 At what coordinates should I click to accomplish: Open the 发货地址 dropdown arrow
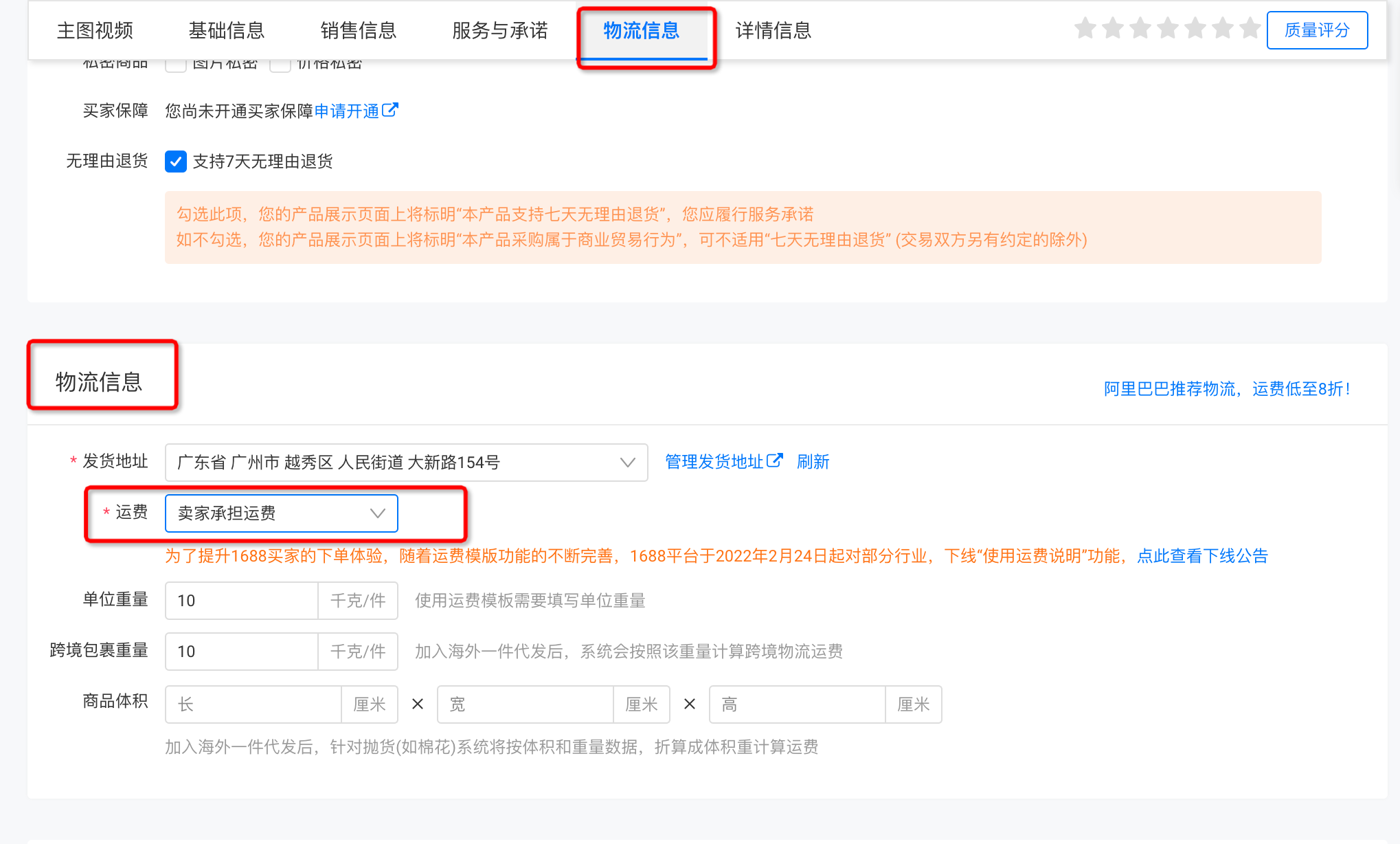pyautogui.click(x=626, y=462)
